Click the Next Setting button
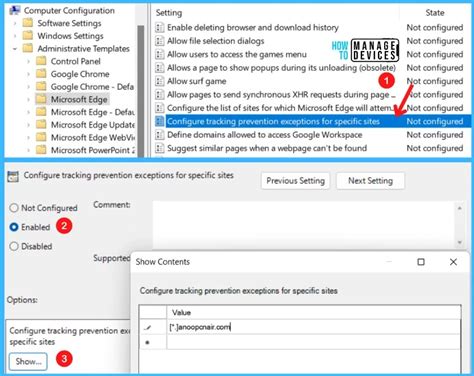Image resolution: width=474 pixels, height=376 pixels. [370, 181]
